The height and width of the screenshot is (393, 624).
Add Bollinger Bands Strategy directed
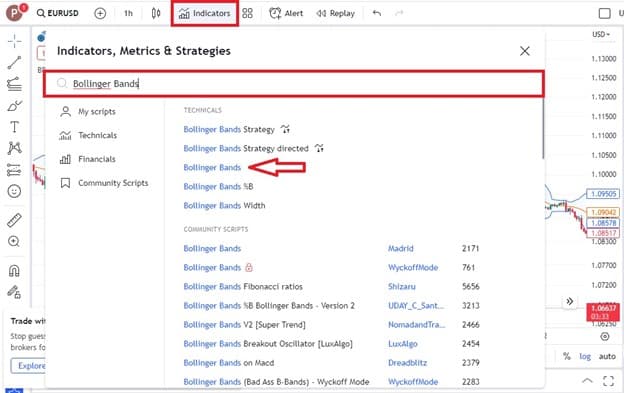246,148
